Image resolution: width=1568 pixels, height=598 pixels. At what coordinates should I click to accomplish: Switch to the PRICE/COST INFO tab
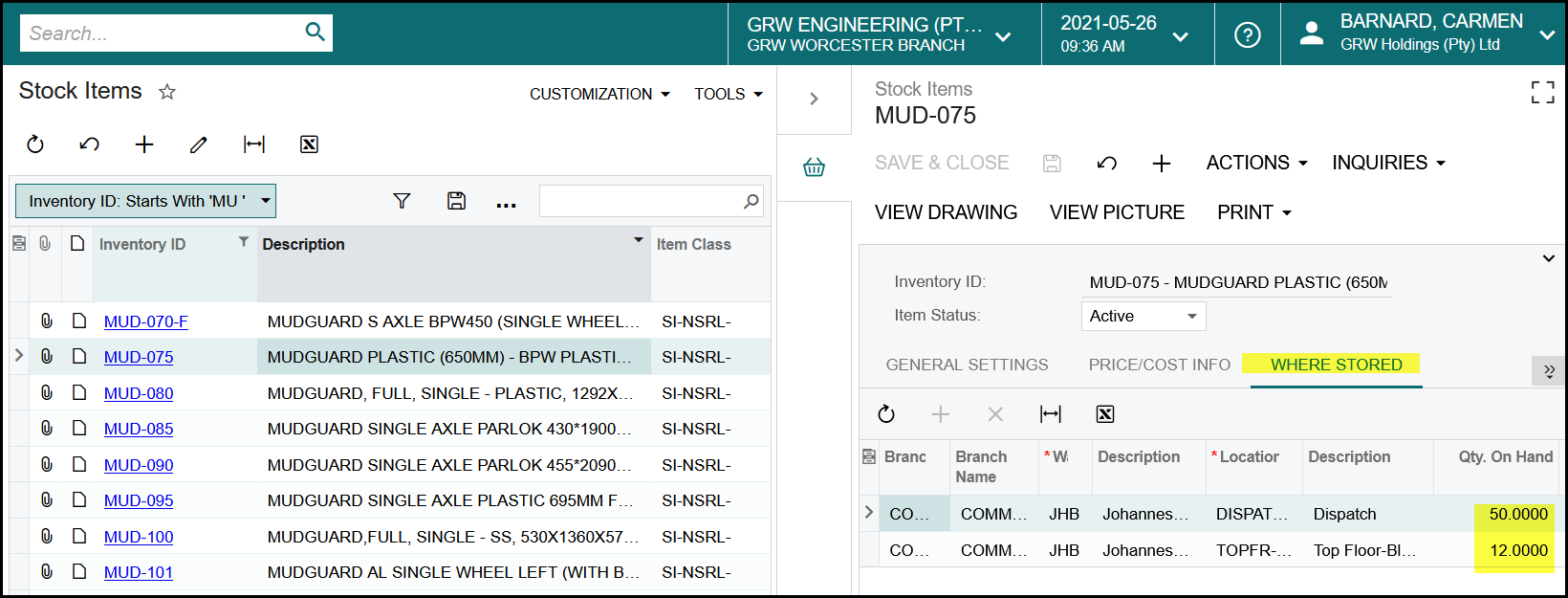pos(1159,365)
